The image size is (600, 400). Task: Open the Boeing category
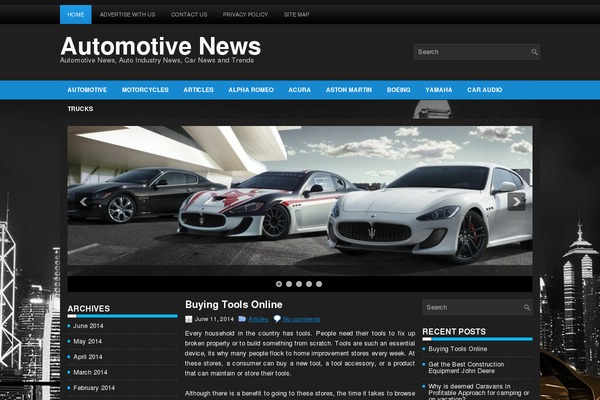point(398,90)
